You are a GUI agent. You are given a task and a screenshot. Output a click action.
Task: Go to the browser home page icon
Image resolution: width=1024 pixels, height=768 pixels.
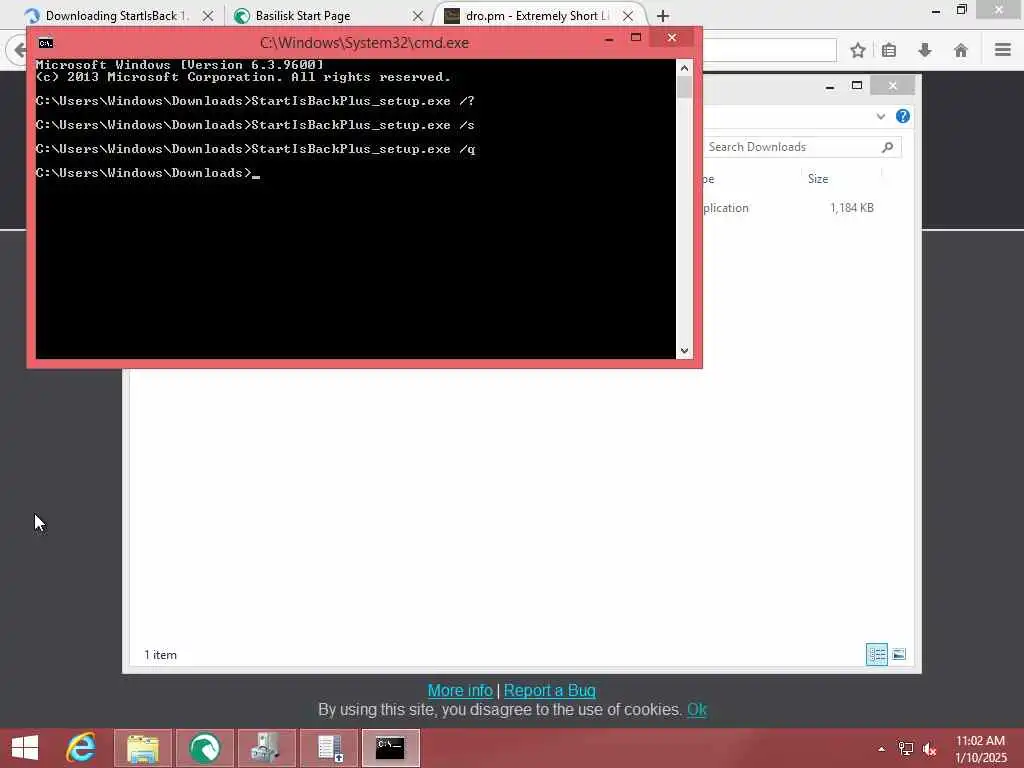click(961, 50)
